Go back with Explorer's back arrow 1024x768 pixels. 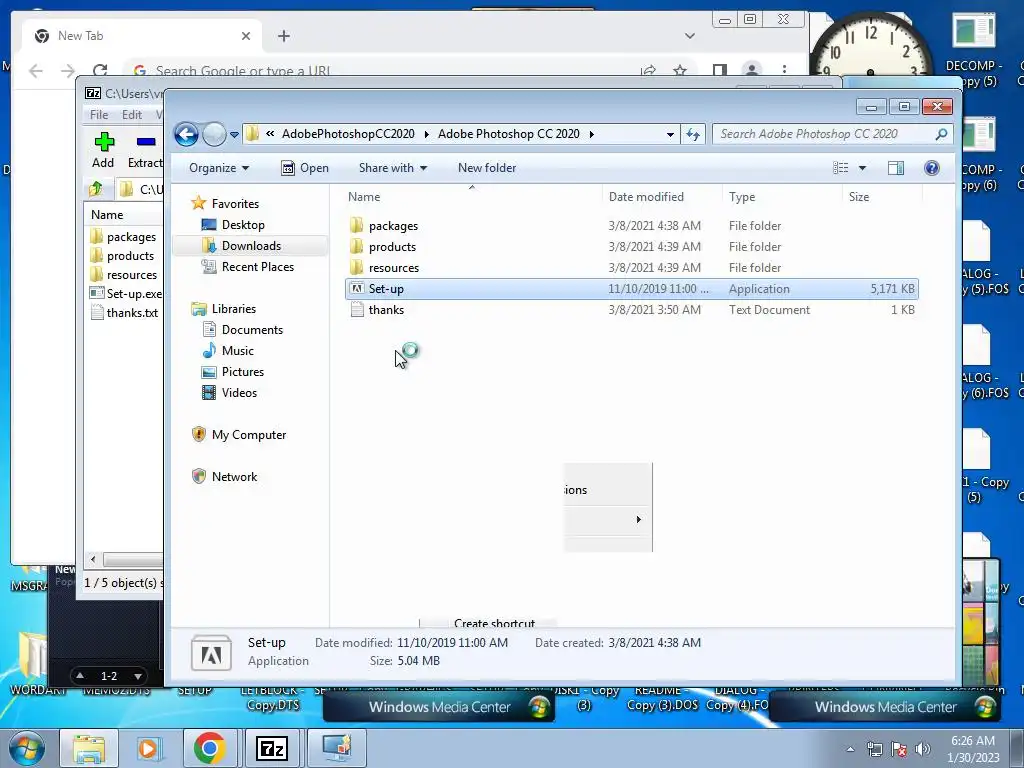[186, 135]
